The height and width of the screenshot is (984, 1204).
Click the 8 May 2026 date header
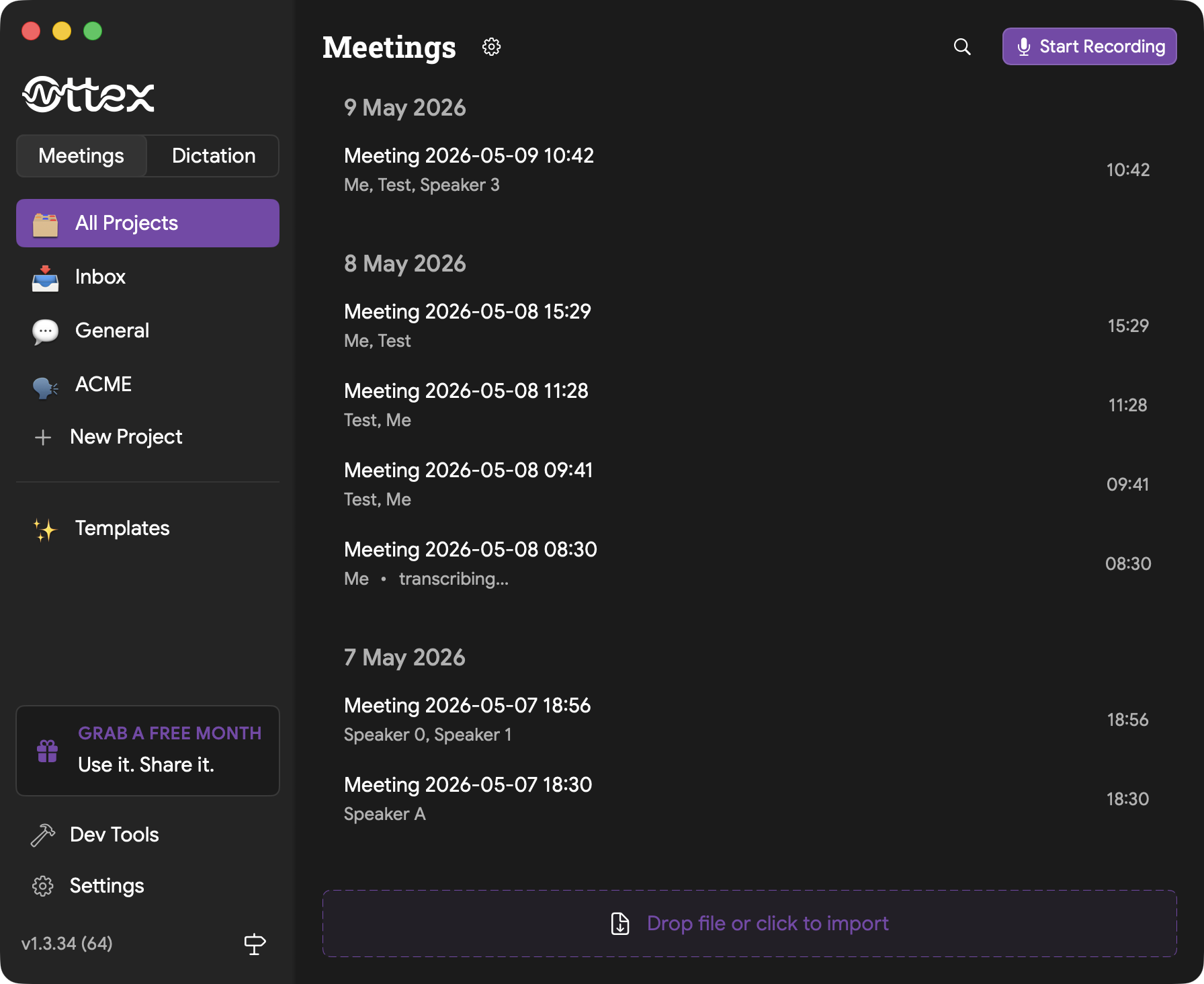coord(405,263)
